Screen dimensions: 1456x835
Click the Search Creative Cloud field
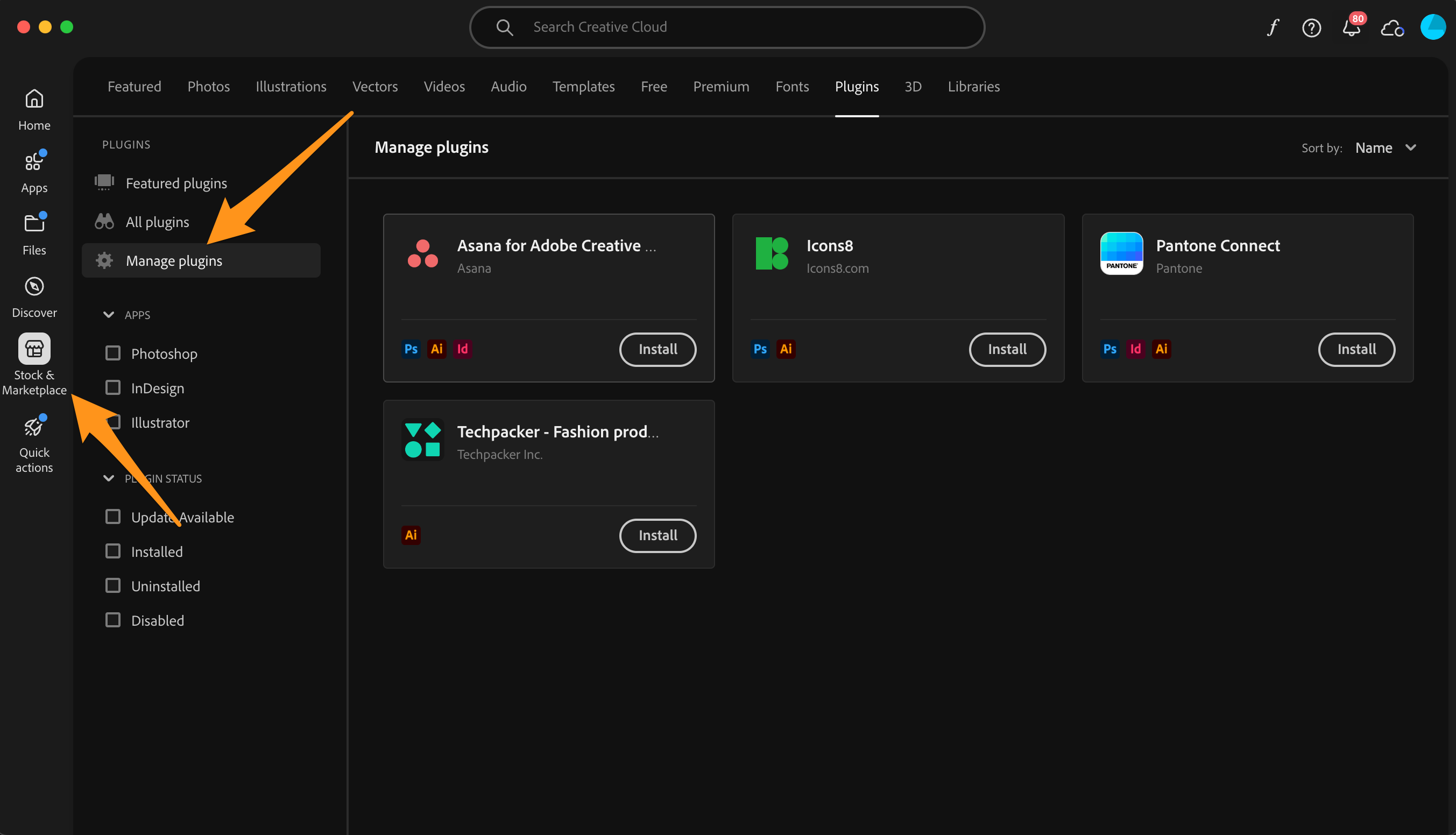click(726, 27)
